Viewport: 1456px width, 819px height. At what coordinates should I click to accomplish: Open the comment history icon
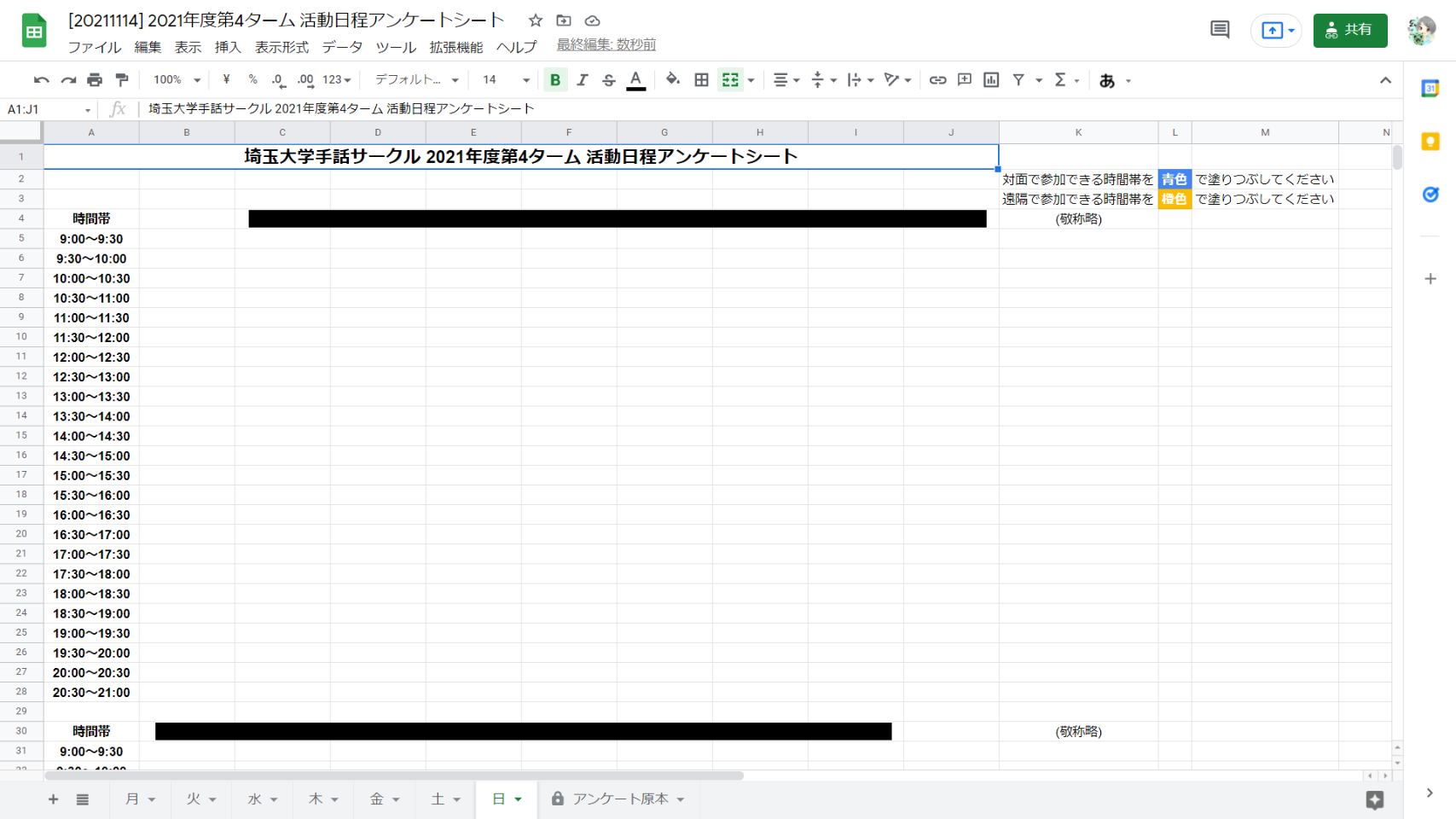(x=1220, y=31)
